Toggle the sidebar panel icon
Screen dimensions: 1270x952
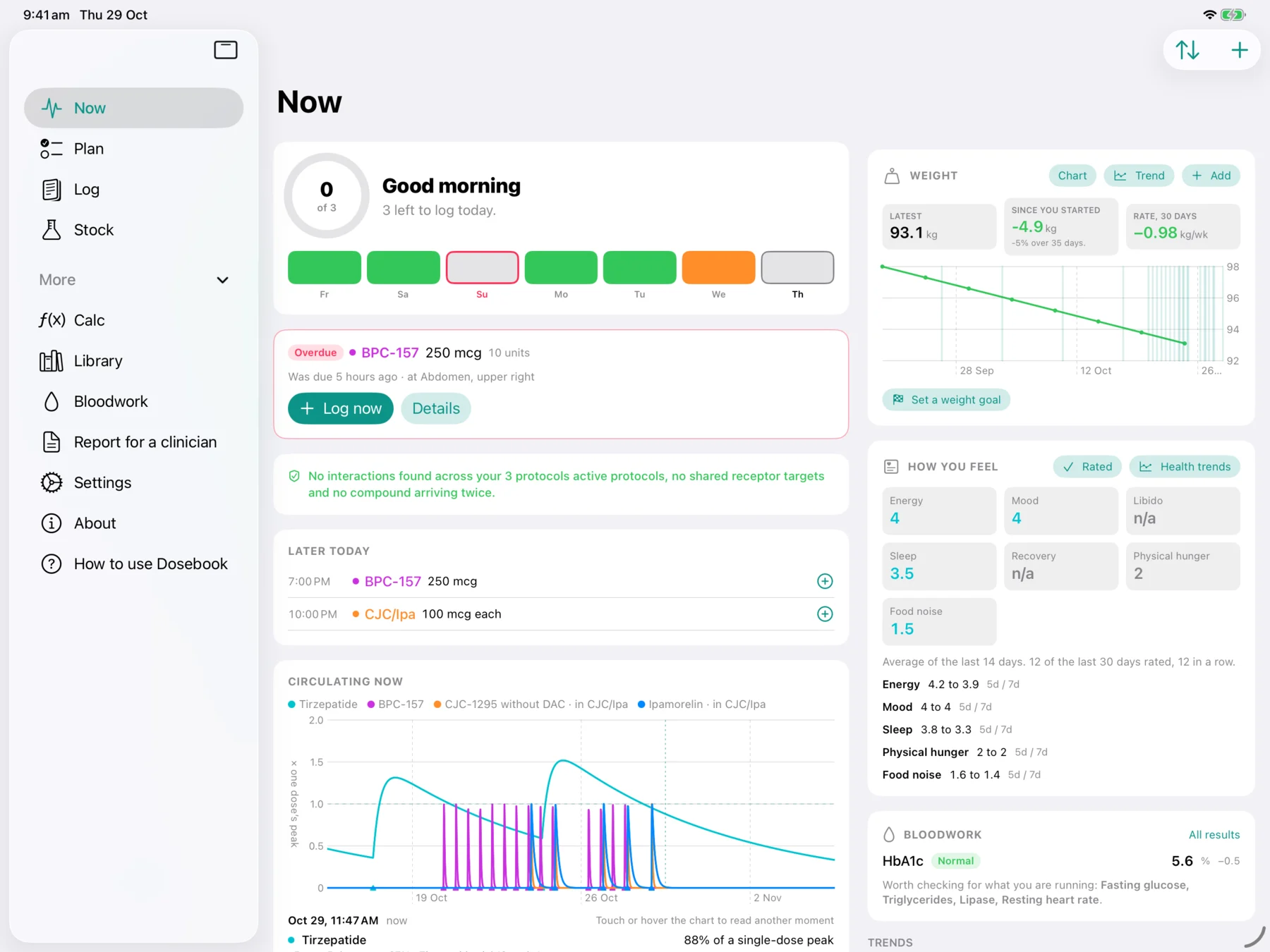click(226, 50)
